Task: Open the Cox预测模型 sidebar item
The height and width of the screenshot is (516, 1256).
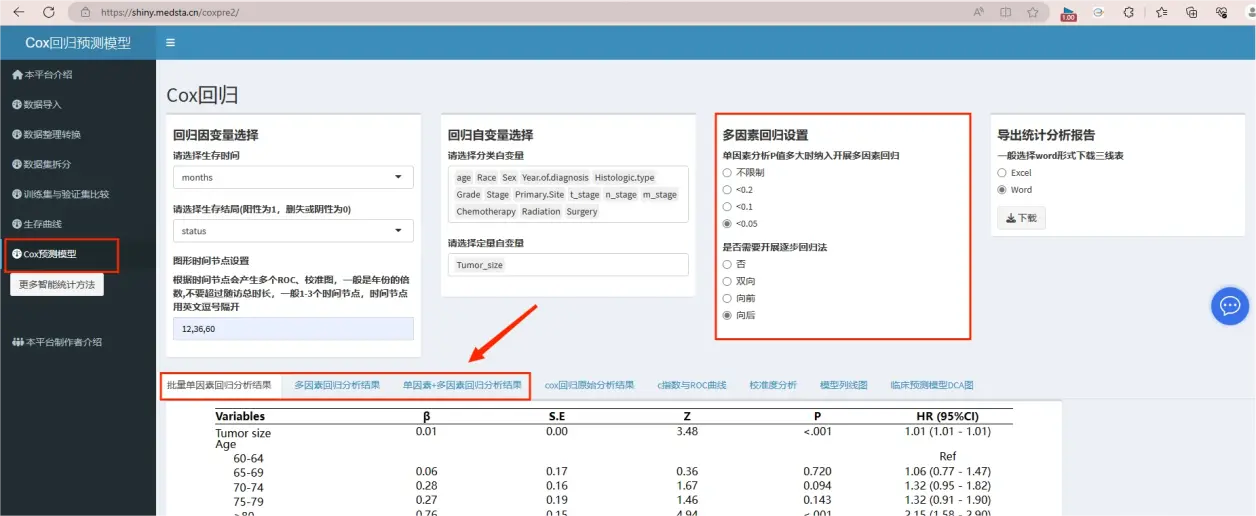Action: (x=78, y=254)
